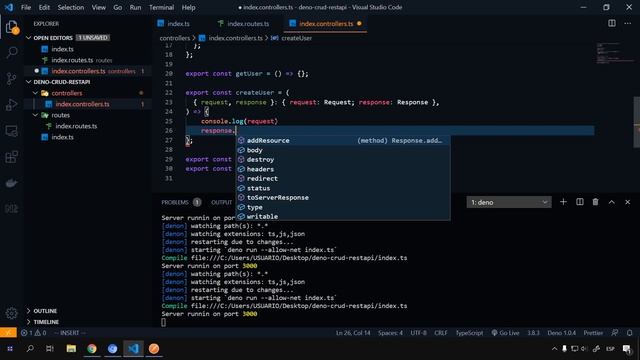The width and height of the screenshot is (640, 360).
Task: Open the Selection menu
Action: click(x=71, y=7)
